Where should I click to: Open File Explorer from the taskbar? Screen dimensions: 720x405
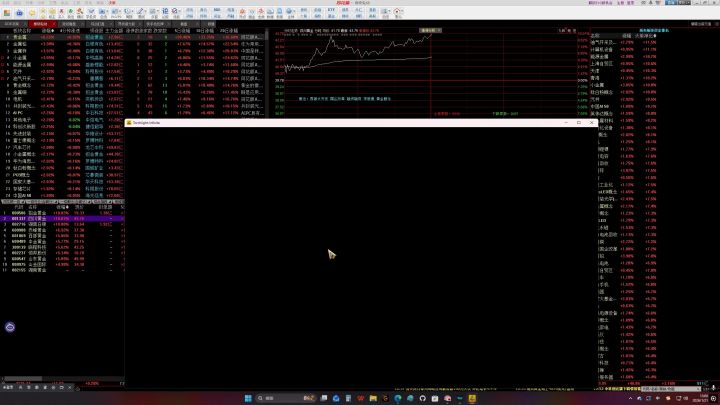coord(373,398)
